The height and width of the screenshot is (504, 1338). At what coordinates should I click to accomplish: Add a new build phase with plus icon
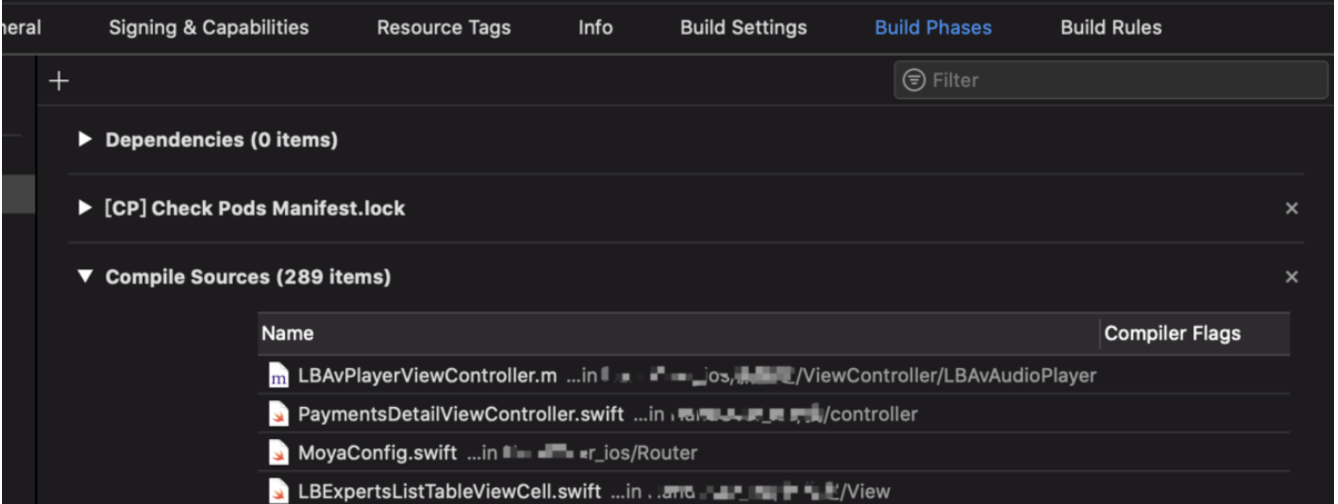point(59,81)
